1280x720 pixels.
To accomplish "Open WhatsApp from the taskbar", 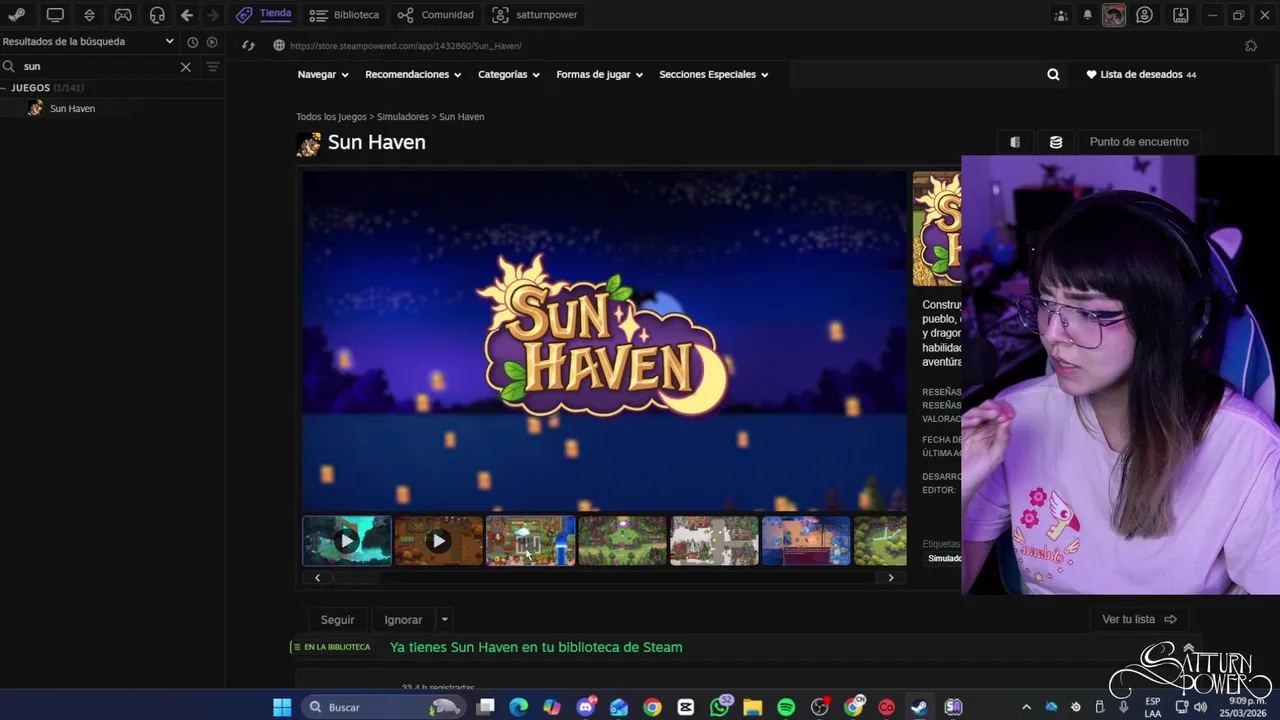I will click(x=719, y=707).
